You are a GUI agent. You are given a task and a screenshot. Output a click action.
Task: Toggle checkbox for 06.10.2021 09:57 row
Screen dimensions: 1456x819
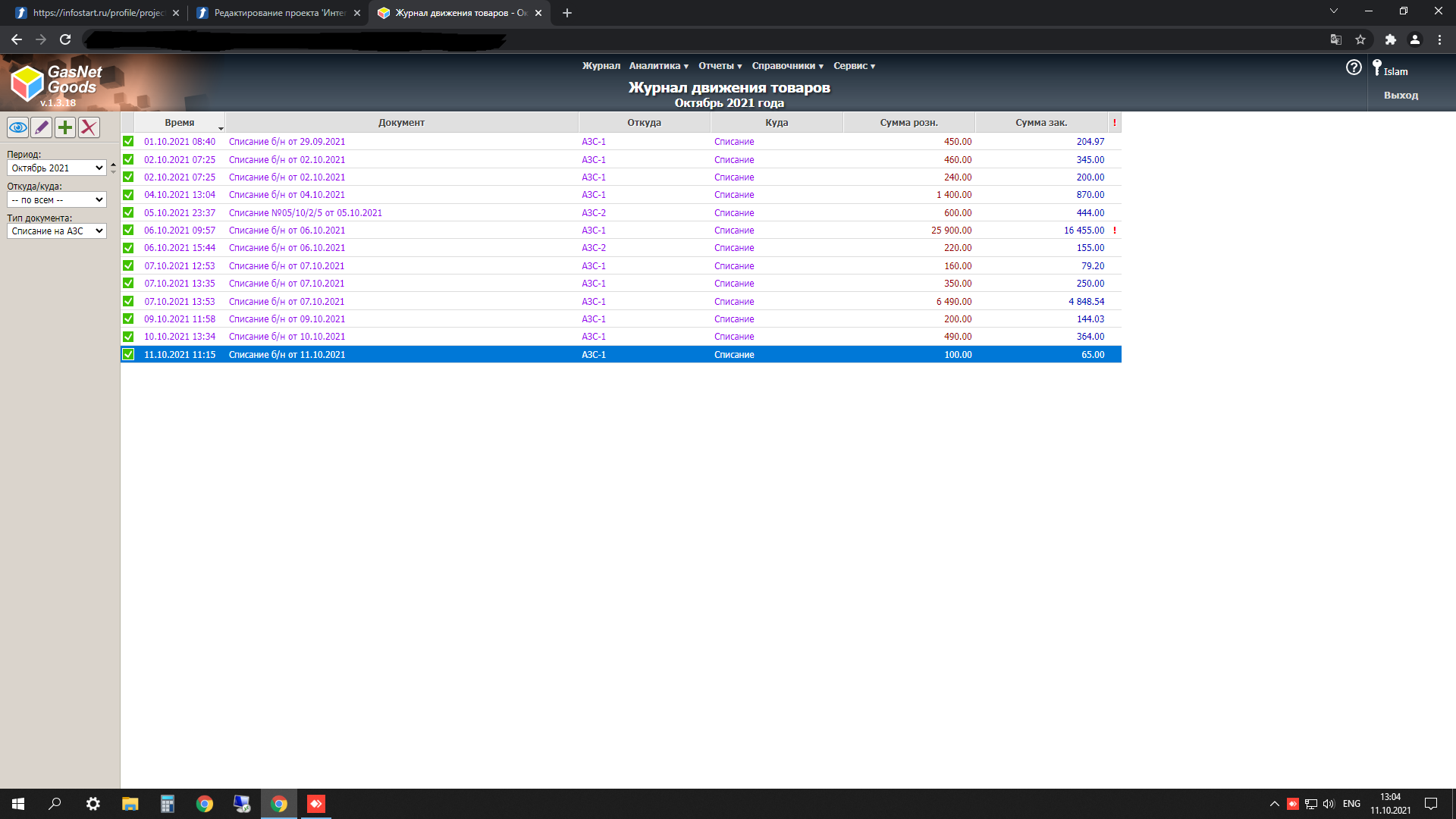pyautogui.click(x=128, y=231)
